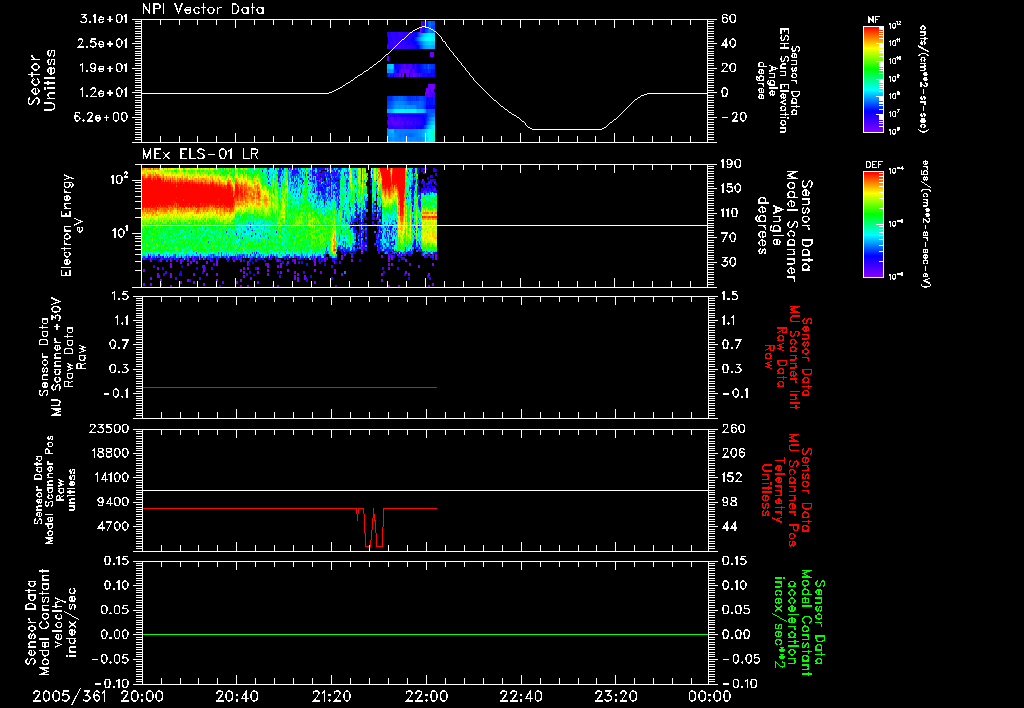1024x708 pixels.
Task: Click the '206' Telemetry tick label
Action: (x=732, y=453)
